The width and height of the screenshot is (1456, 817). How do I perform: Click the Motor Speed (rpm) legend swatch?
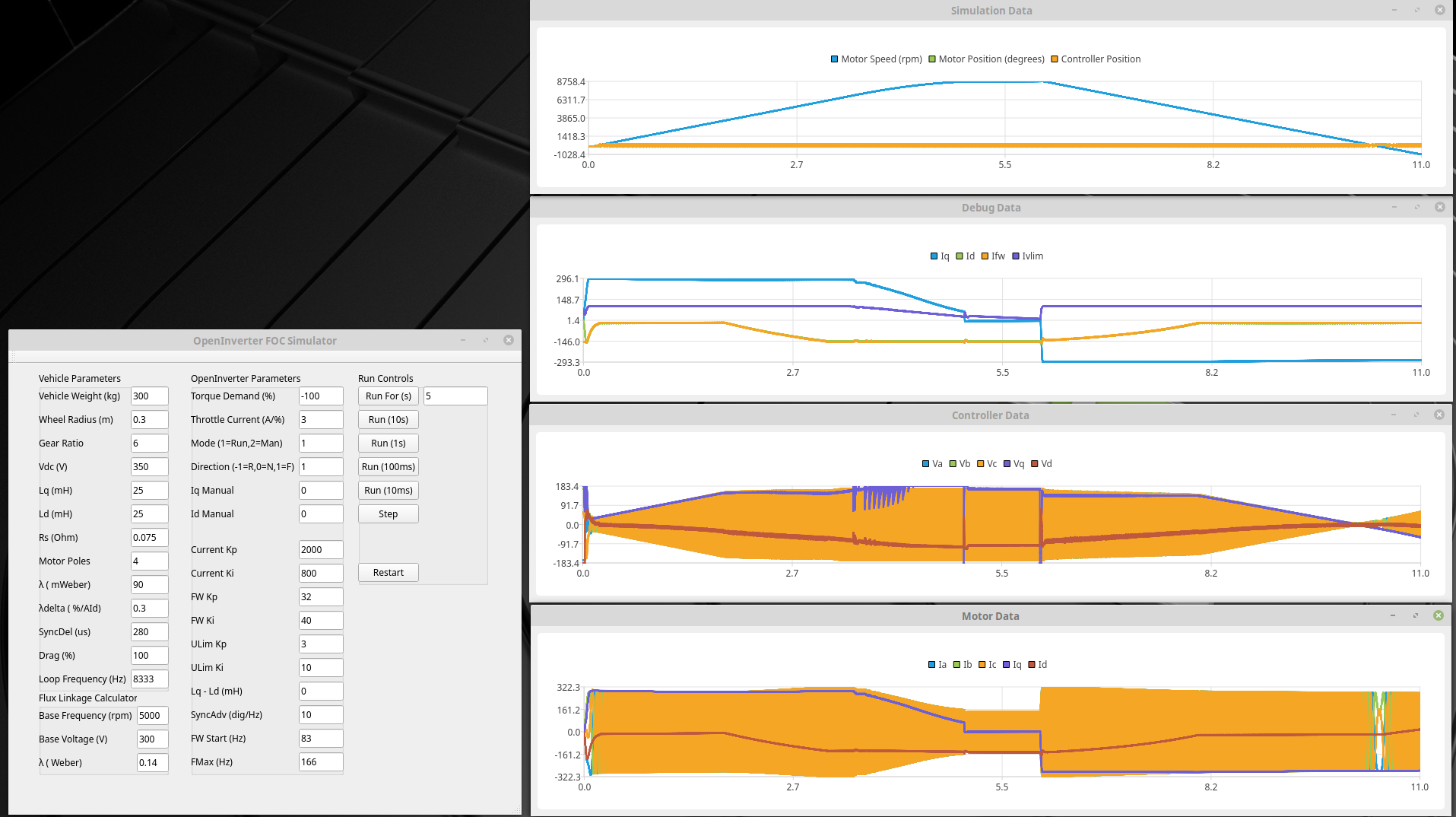pyautogui.click(x=834, y=59)
